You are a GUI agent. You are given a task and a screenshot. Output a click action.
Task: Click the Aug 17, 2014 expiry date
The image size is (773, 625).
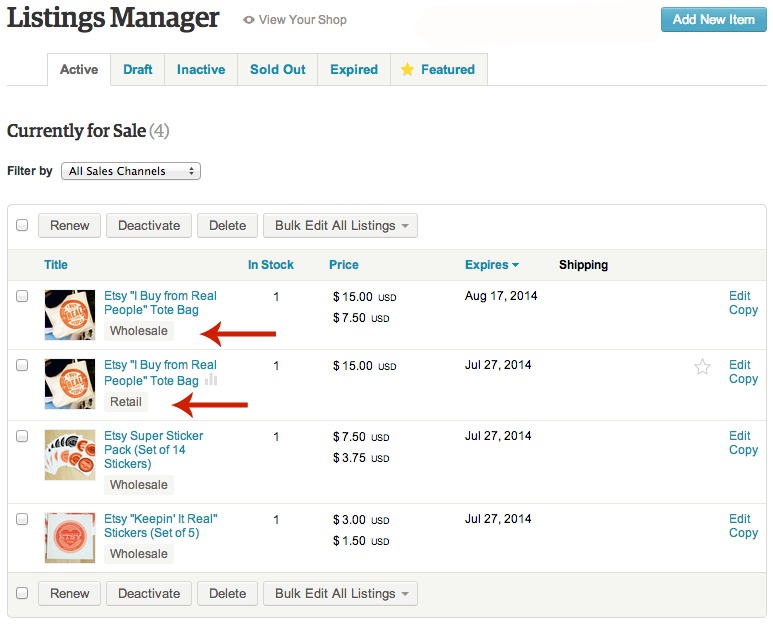click(501, 296)
